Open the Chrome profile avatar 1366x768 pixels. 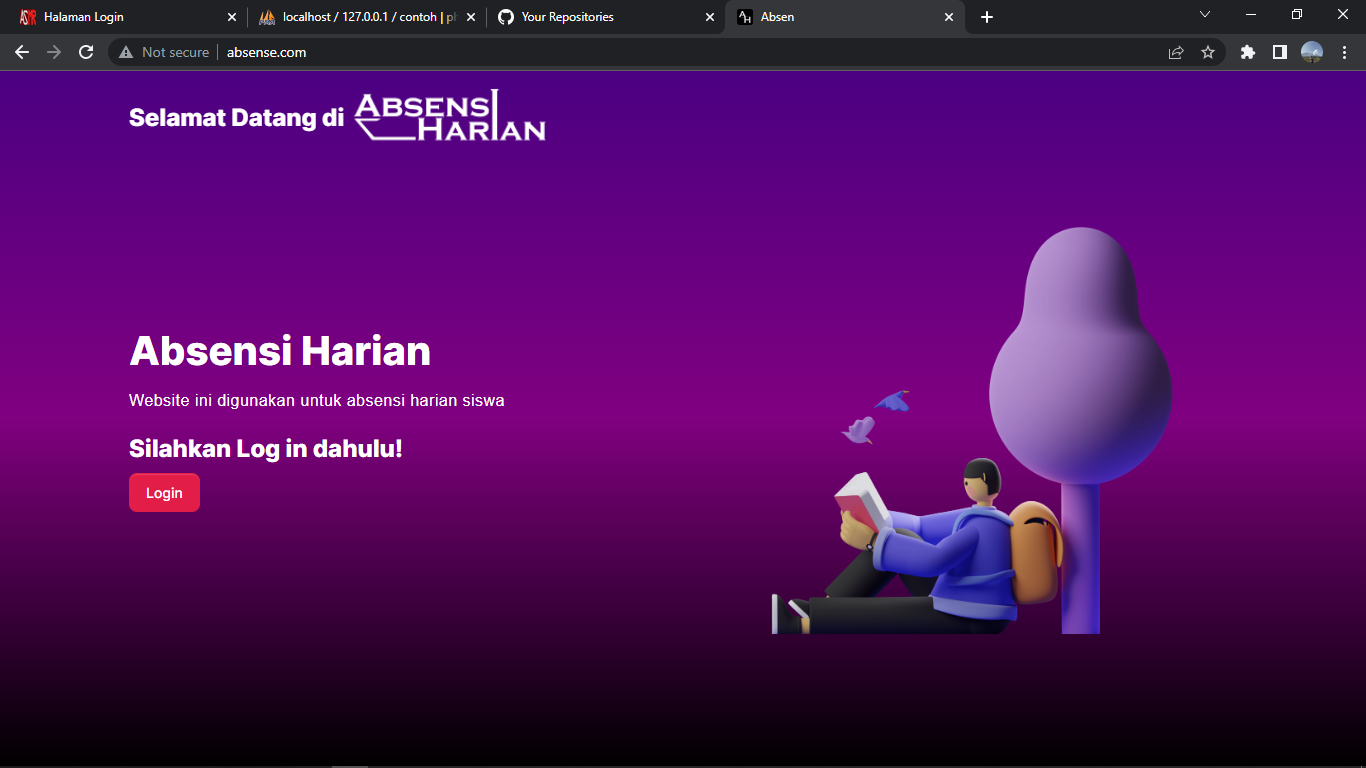(1312, 52)
